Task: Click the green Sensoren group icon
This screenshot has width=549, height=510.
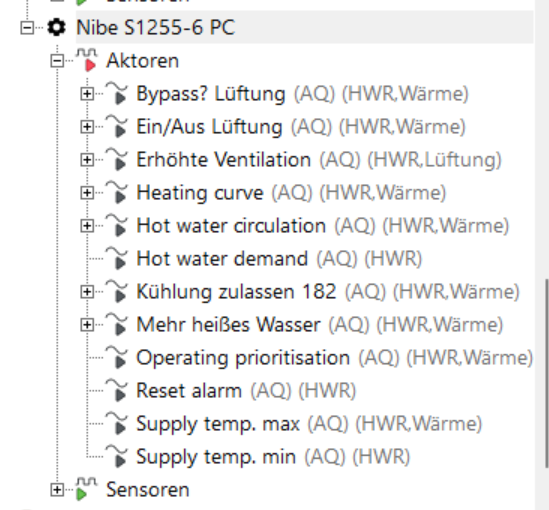Action: 86,489
